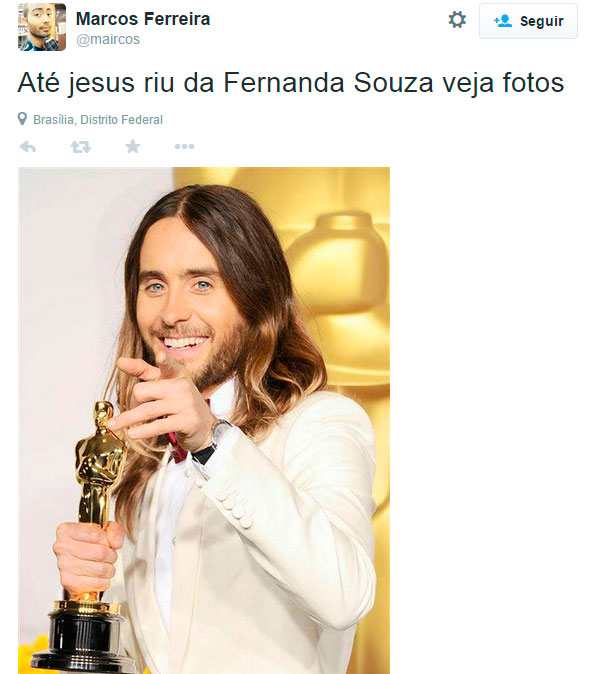Click the location pin icon
The width and height of the screenshot is (604, 674).
coord(22,119)
